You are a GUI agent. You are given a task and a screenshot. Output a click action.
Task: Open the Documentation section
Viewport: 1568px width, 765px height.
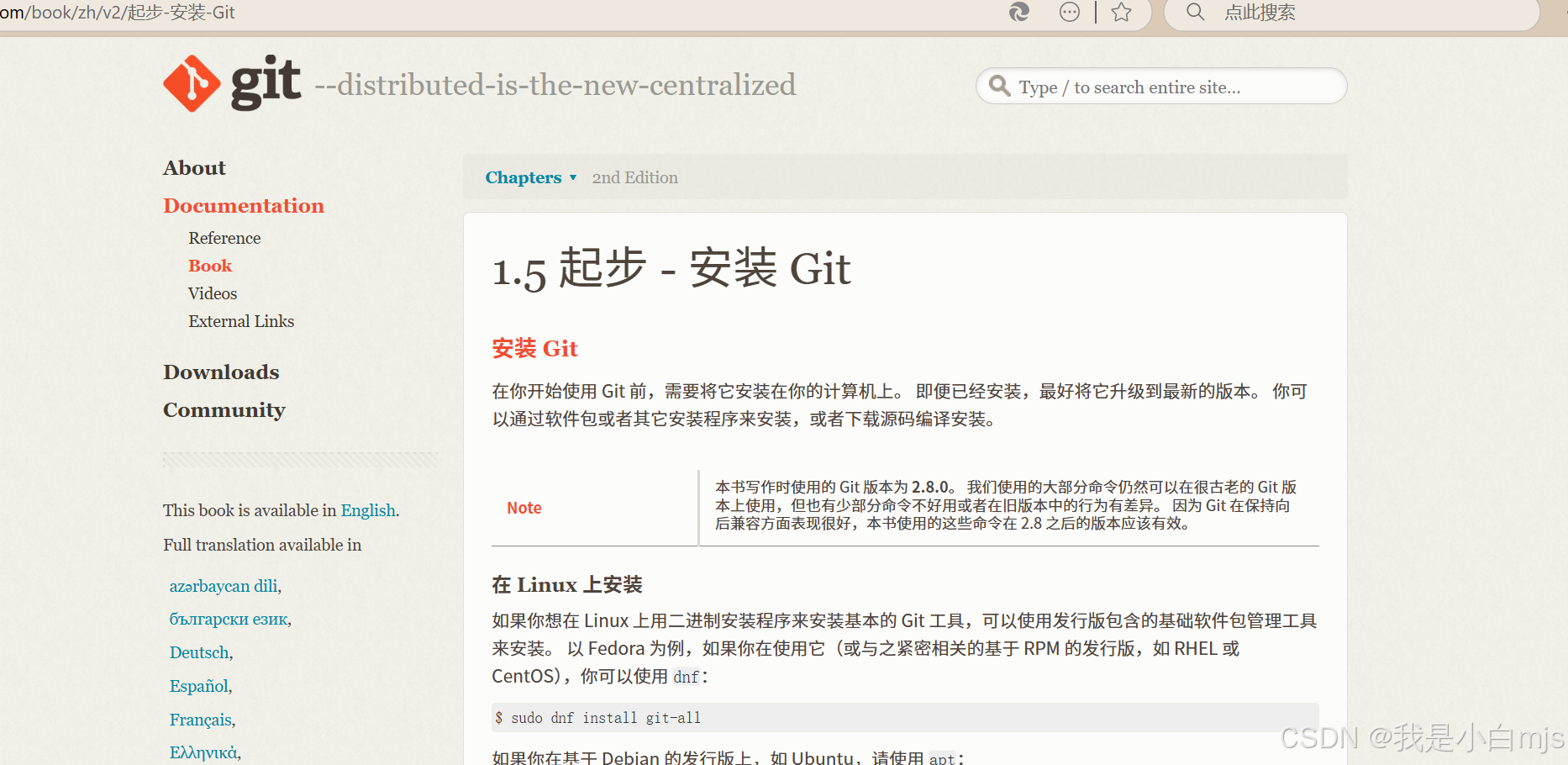pos(244,206)
